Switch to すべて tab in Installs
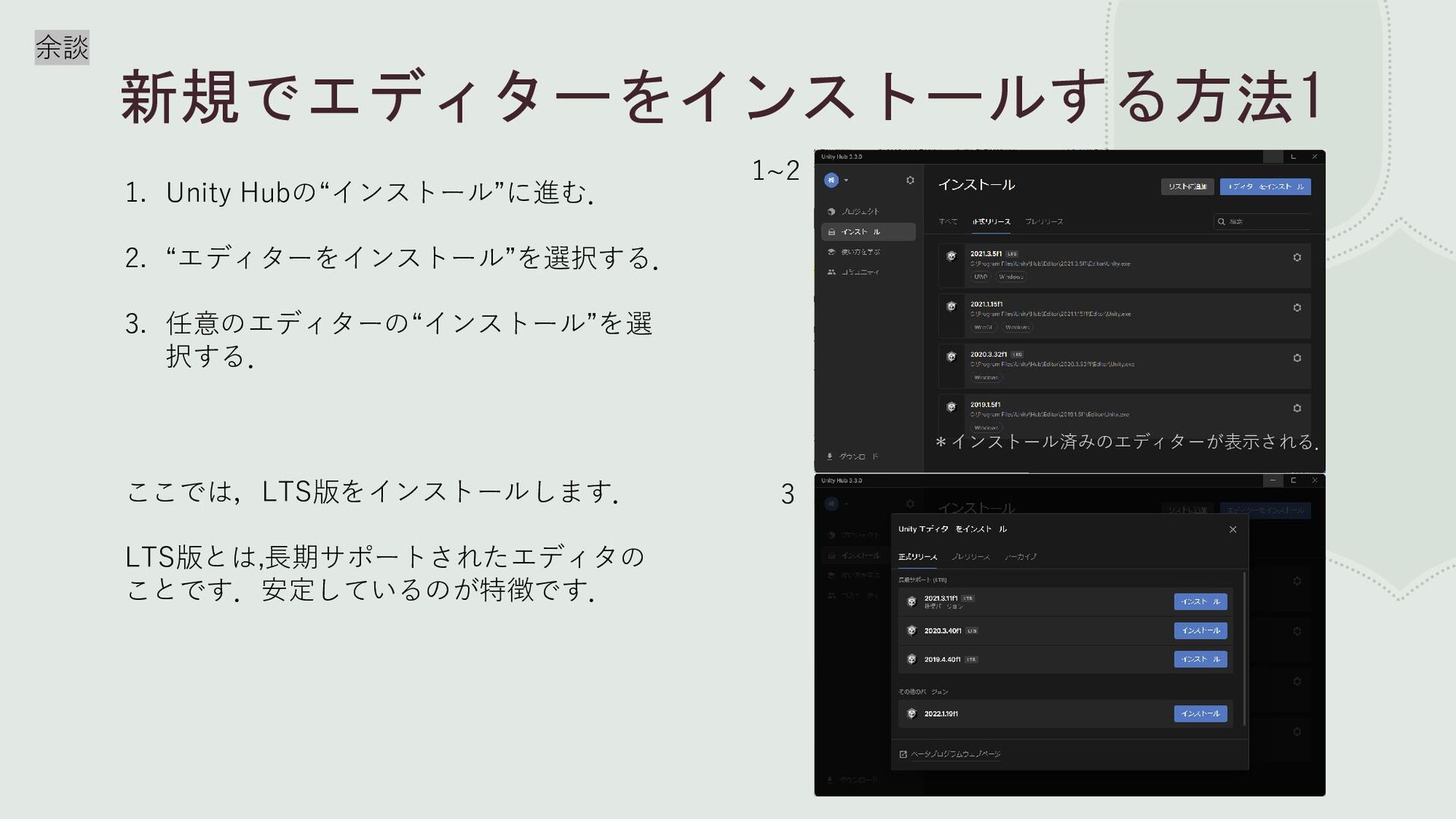 click(948, 221)
